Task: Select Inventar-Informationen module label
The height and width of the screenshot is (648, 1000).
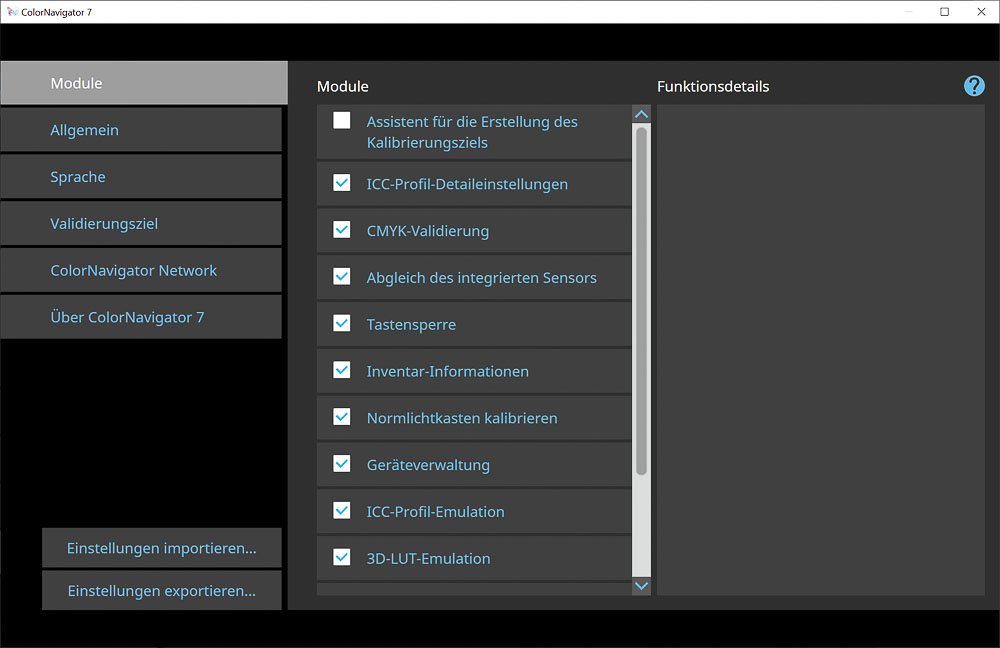Action: point(448,371)
